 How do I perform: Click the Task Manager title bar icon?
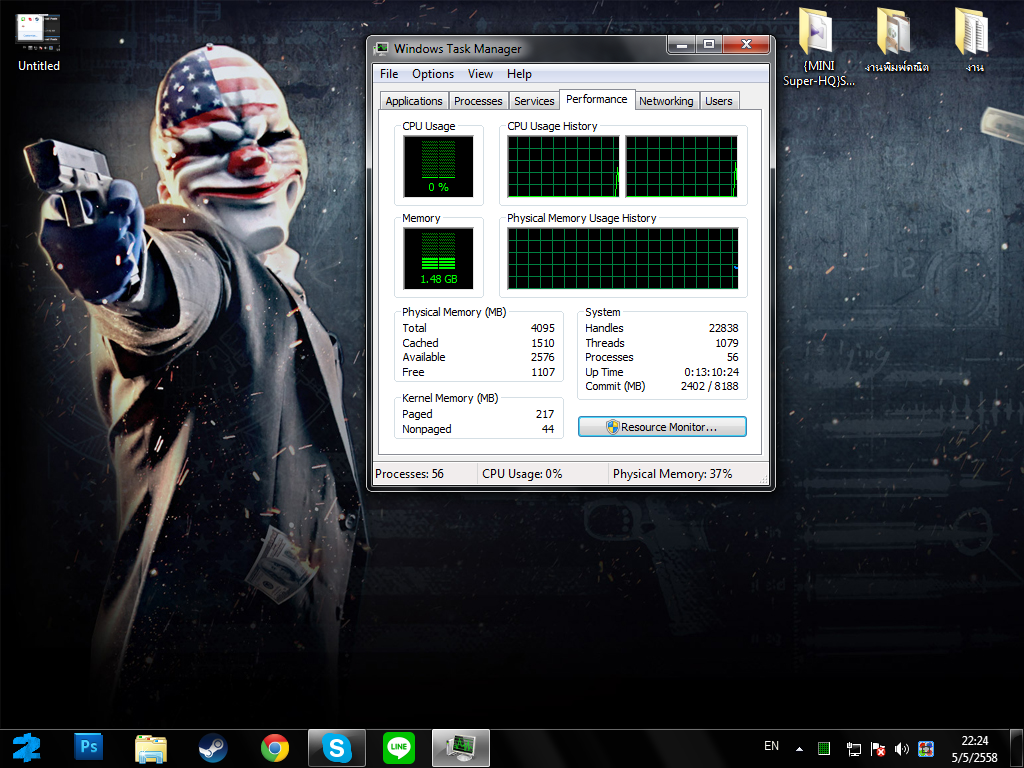coord(381,48)
